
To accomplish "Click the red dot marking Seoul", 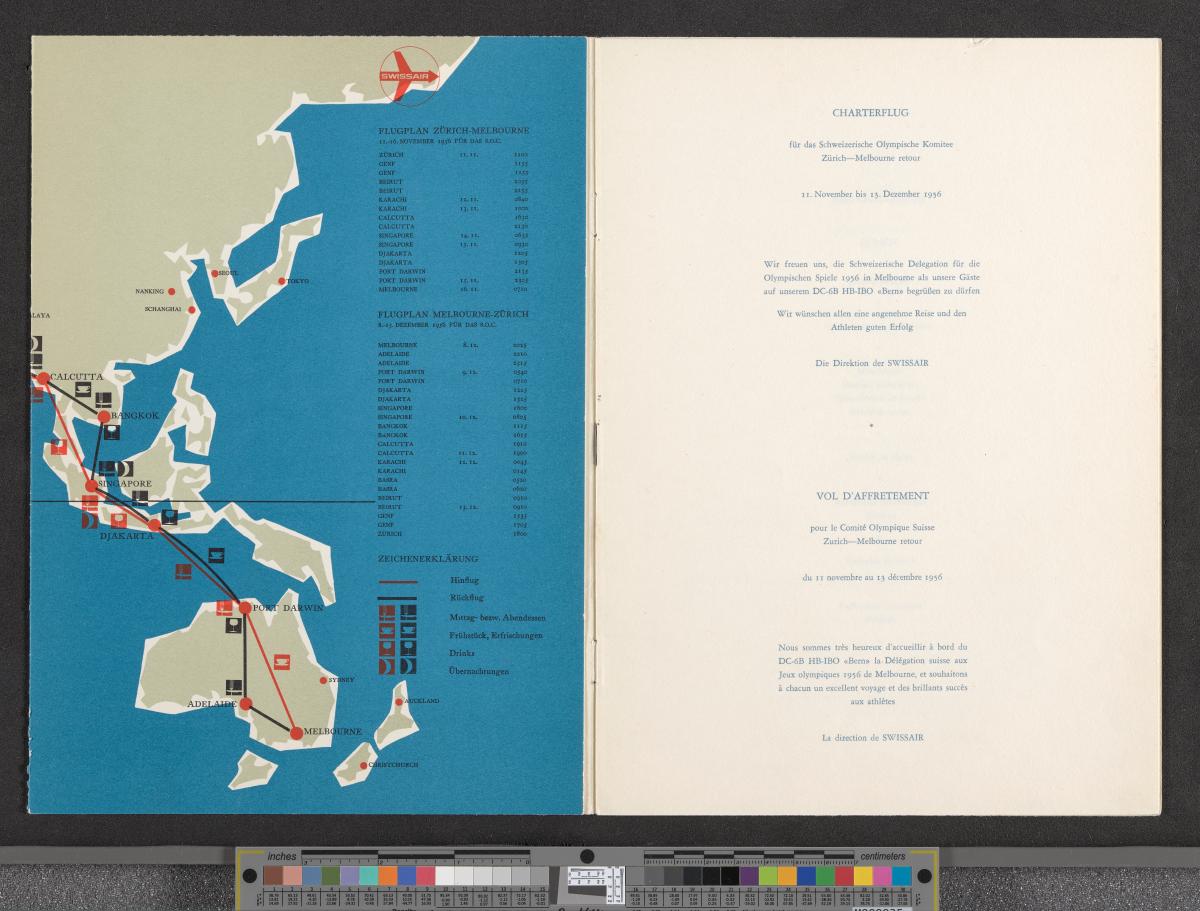I will (x=214, y=272).
